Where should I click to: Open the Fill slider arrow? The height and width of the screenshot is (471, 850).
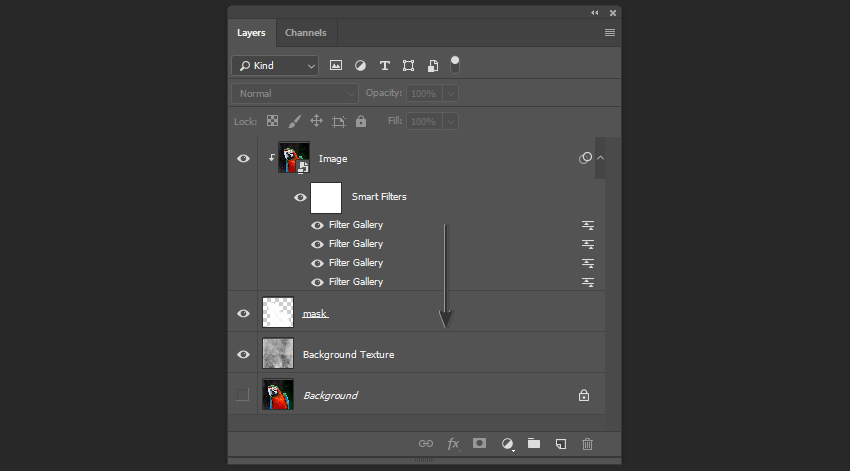pyautogui.click(x=450, y=121)
